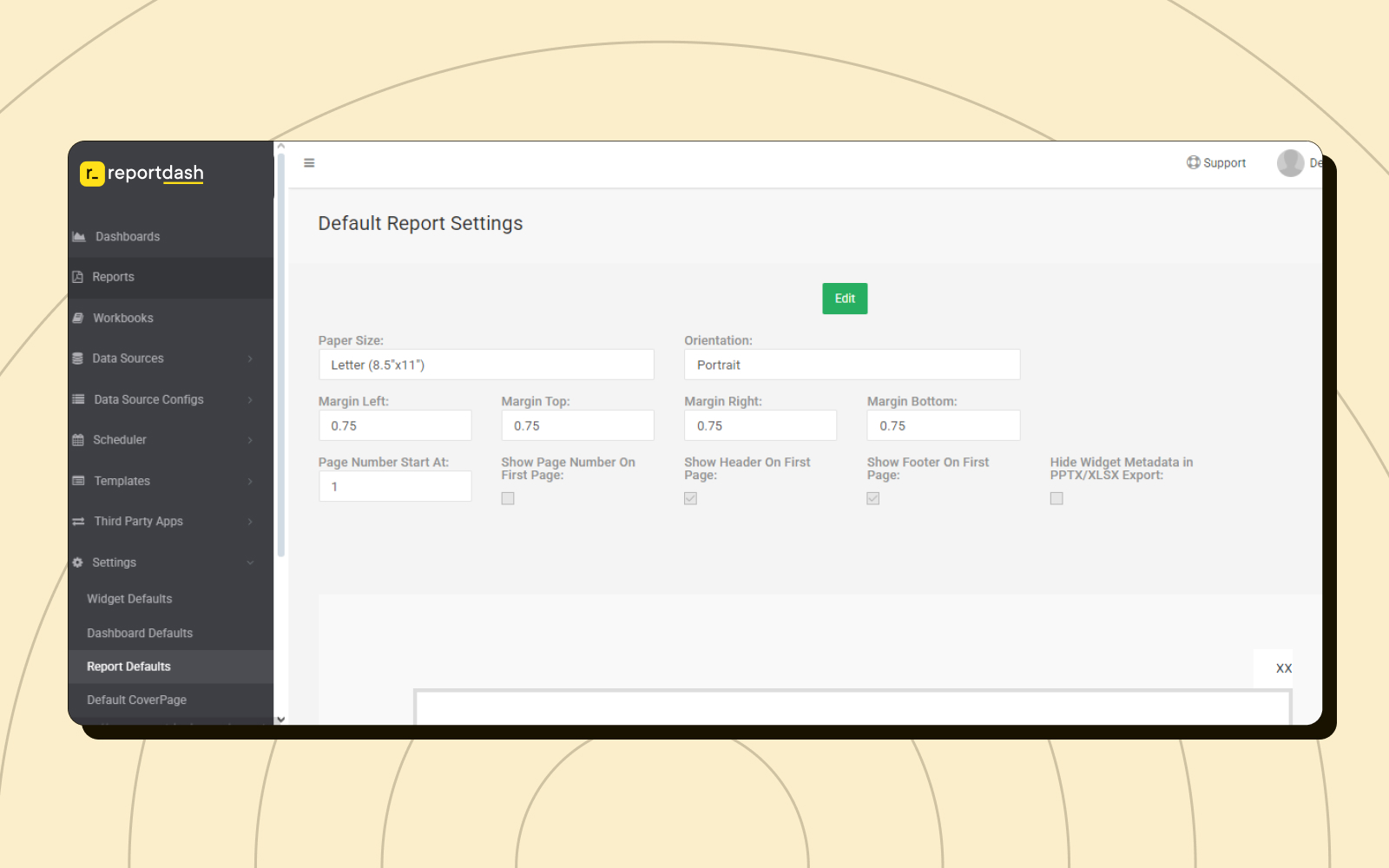The width and height of the screenshot is (1389, 868).
Task: Expand the Scheduler submenu chevron
Action: coord(250,440)
